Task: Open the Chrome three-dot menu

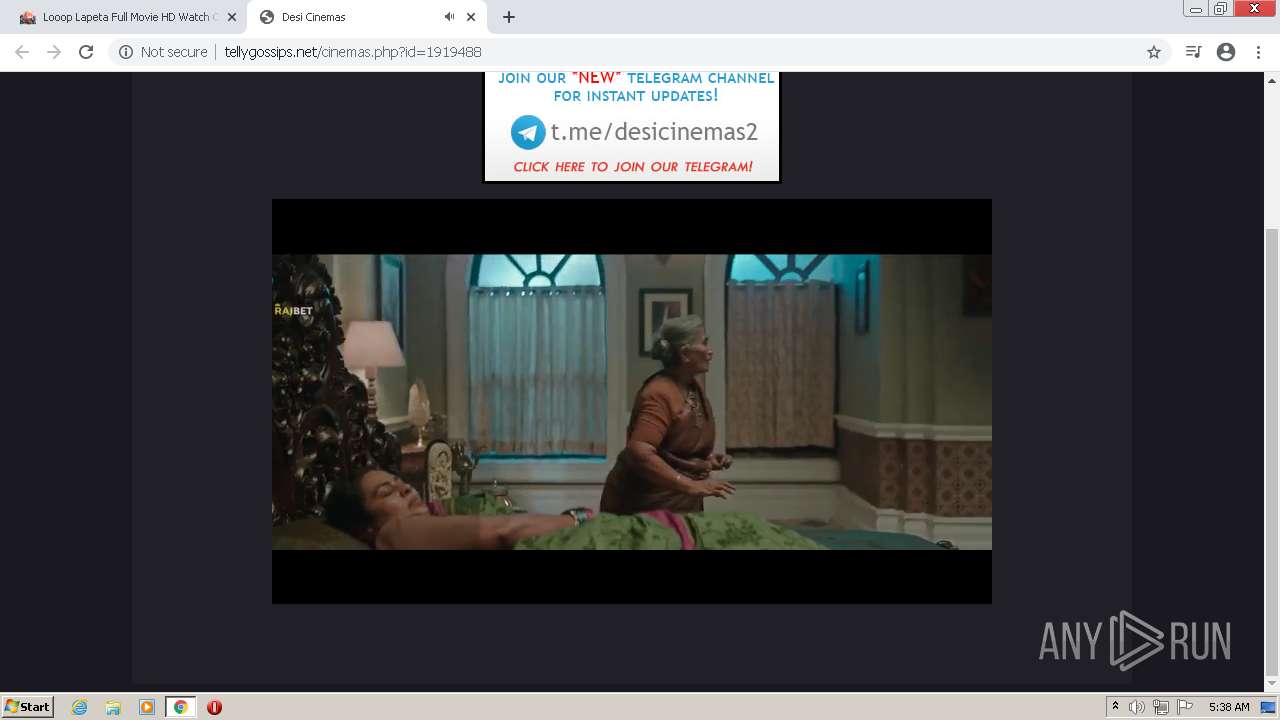Action: [x=1258, y=52]
